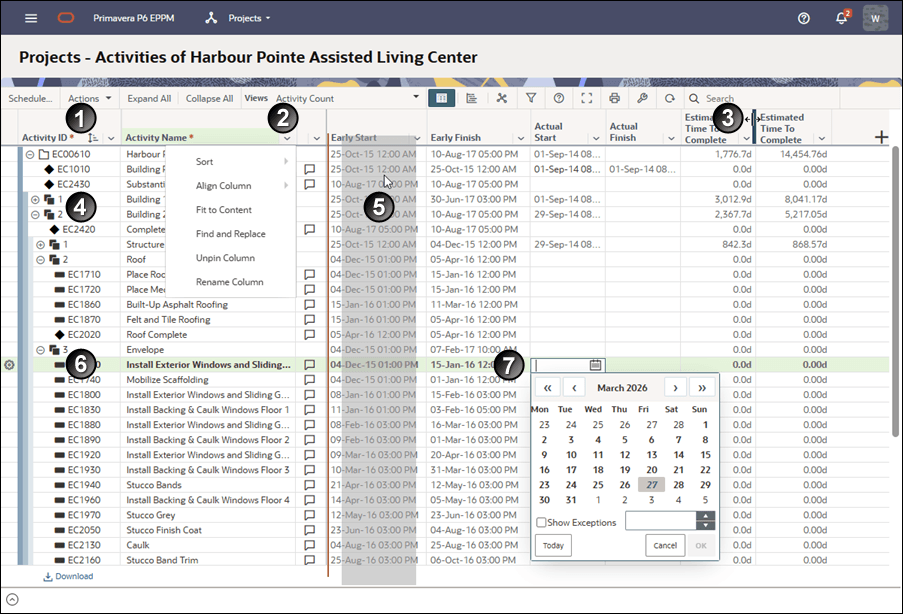Click the toolbar question mark icon

[x=559, y=98]
